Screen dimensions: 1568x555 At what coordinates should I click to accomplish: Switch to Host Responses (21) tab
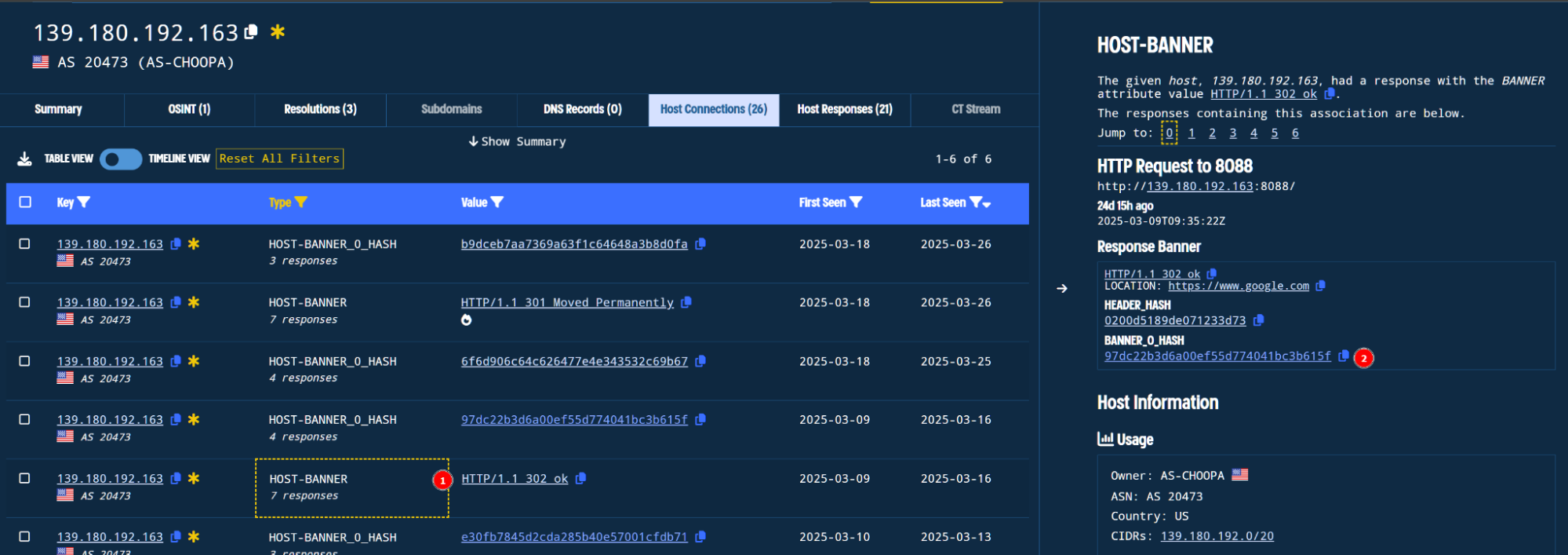pyautogui.click(x=845, y=109)
